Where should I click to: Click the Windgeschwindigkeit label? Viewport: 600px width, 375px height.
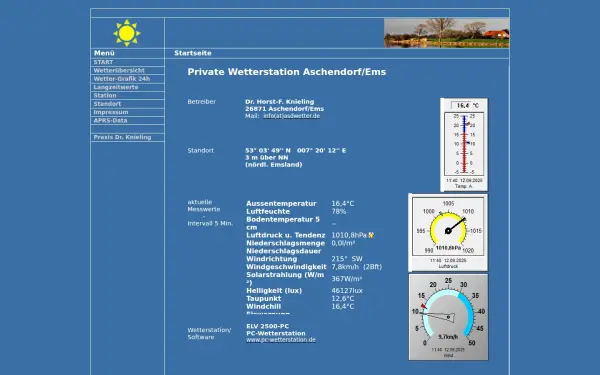click(x=286, y=267)
